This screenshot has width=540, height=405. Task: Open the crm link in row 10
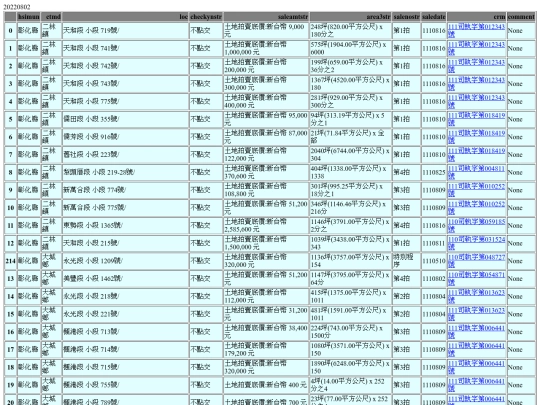click(476, 208)
